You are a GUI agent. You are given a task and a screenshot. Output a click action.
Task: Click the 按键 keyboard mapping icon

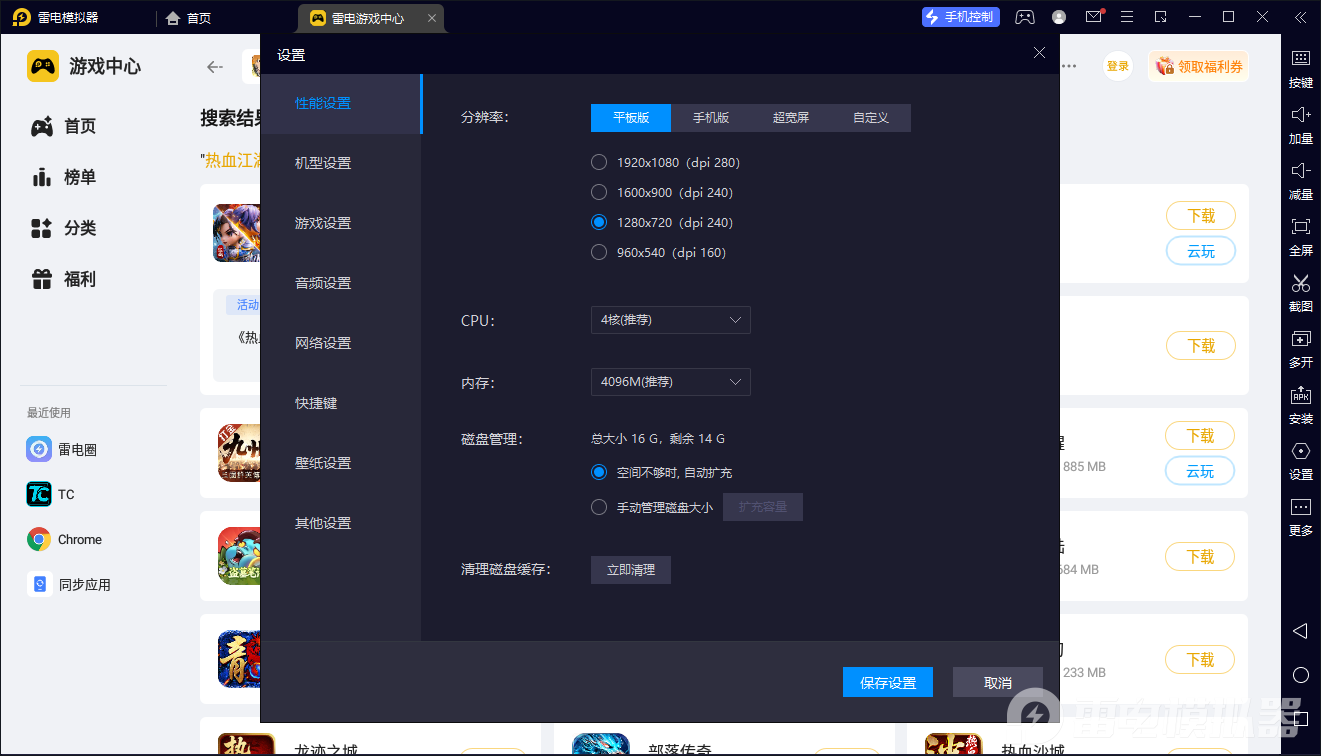tap(1300, 59)
